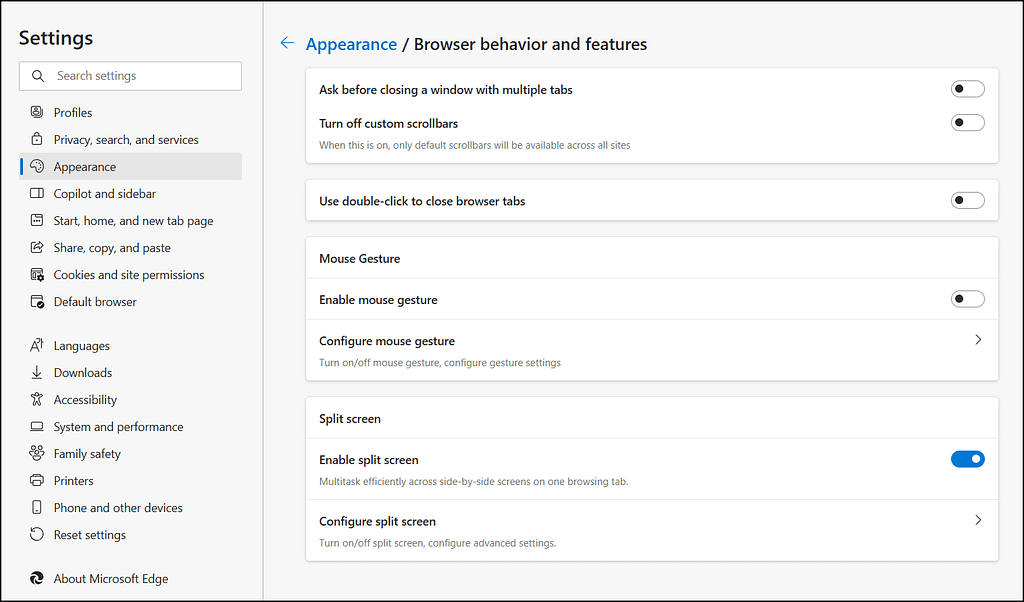Disable the Enable split screen toggle

(967, 460)
